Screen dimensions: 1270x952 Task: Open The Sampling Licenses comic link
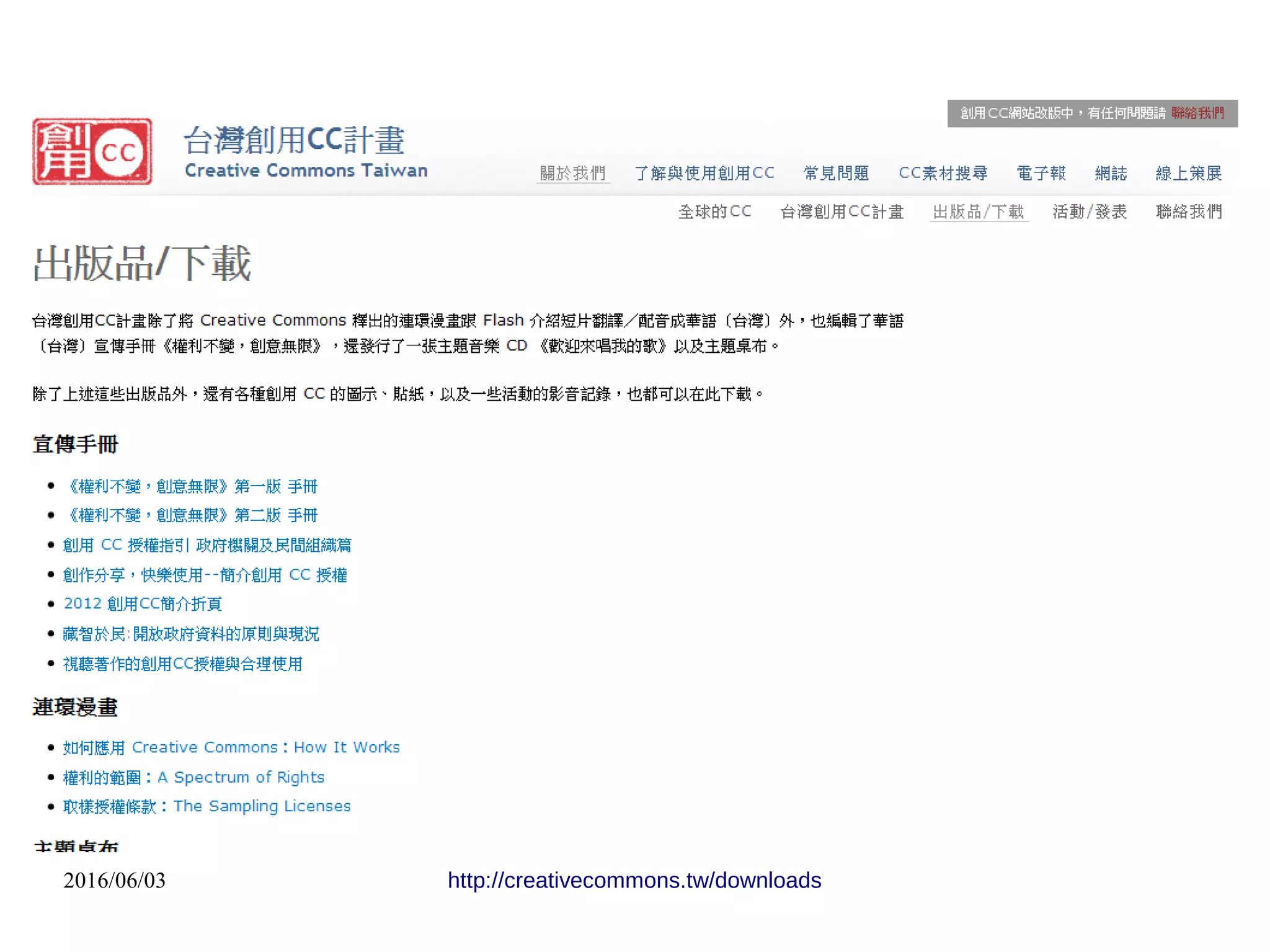coord(206,806)
